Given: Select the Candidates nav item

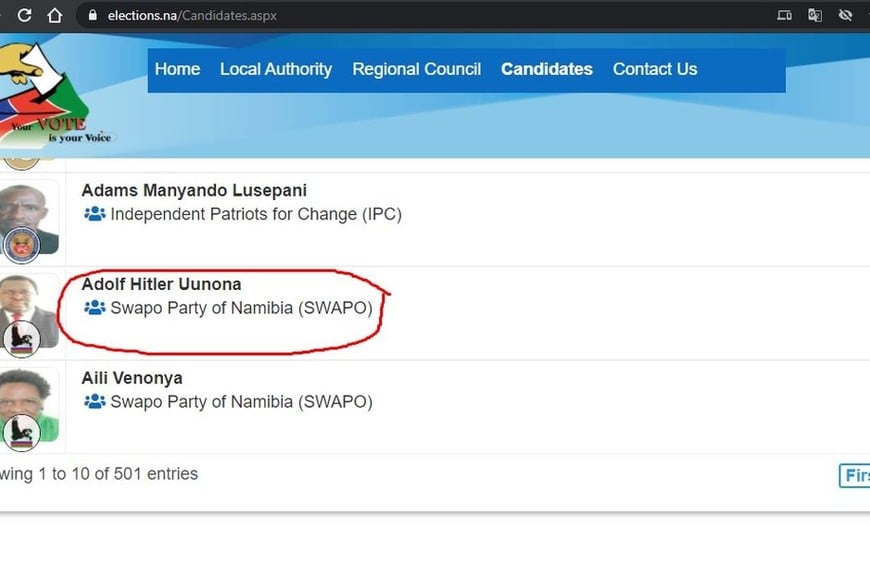Looking at the screenshot, I should [x=546, y=69].
